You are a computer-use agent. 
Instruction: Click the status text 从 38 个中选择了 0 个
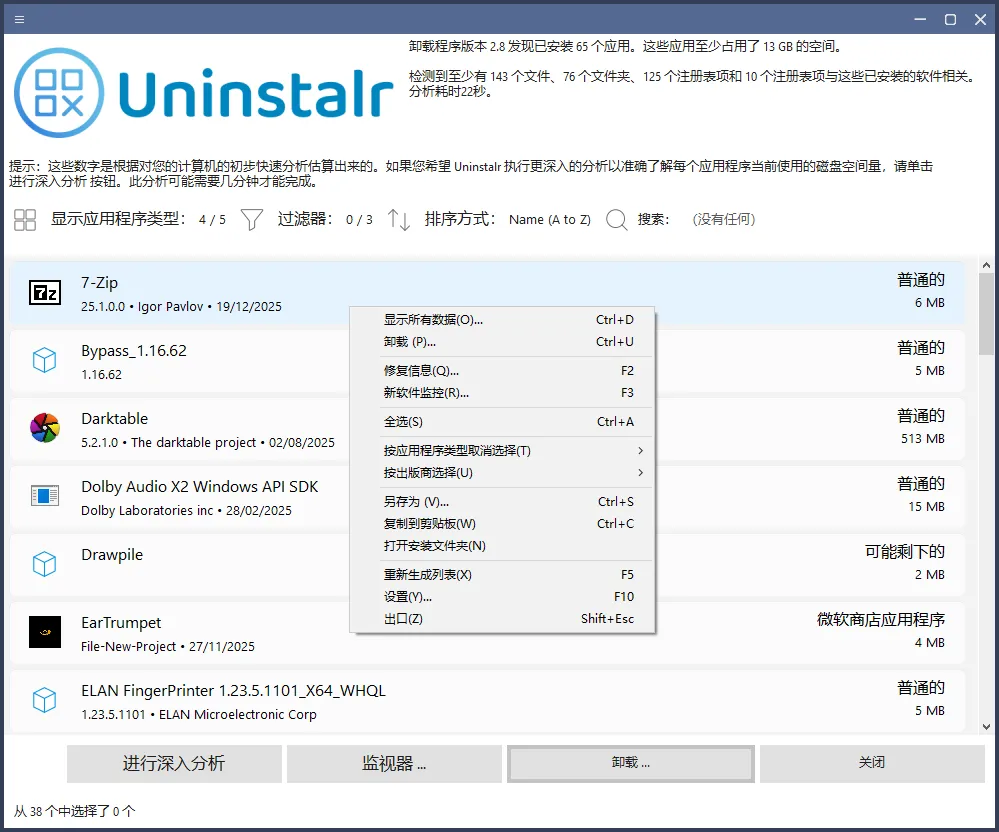coord(75,812)
